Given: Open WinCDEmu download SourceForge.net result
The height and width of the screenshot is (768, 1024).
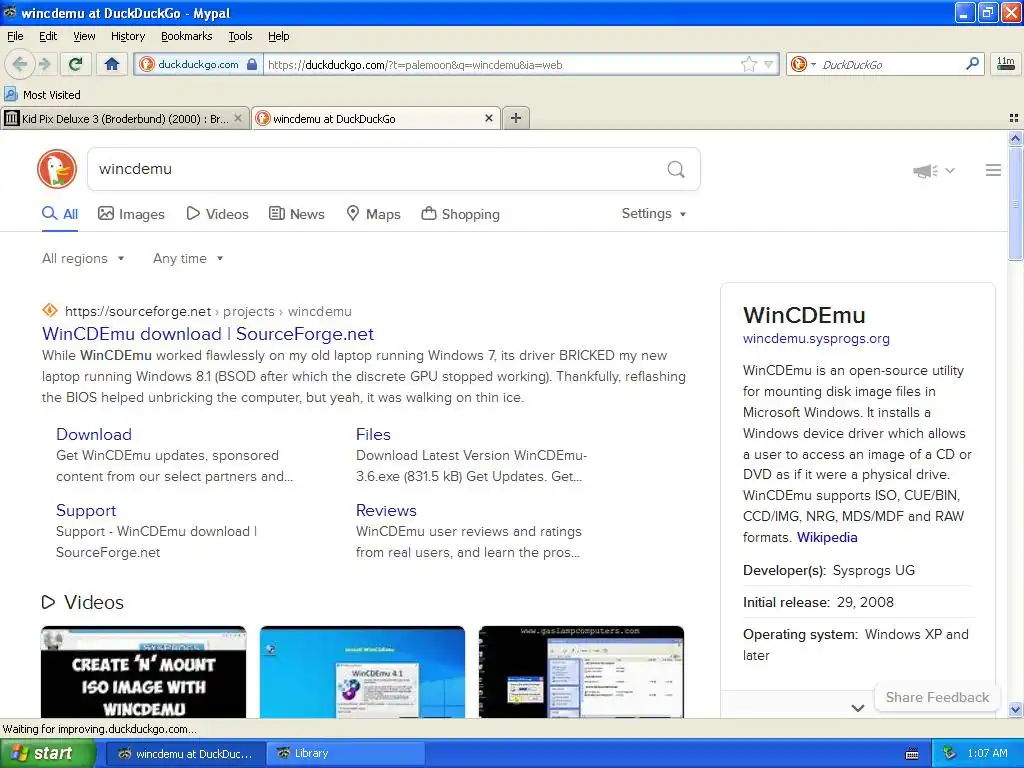Looking at the screenshot, I should pyautogui.click(x=208, y=334).
